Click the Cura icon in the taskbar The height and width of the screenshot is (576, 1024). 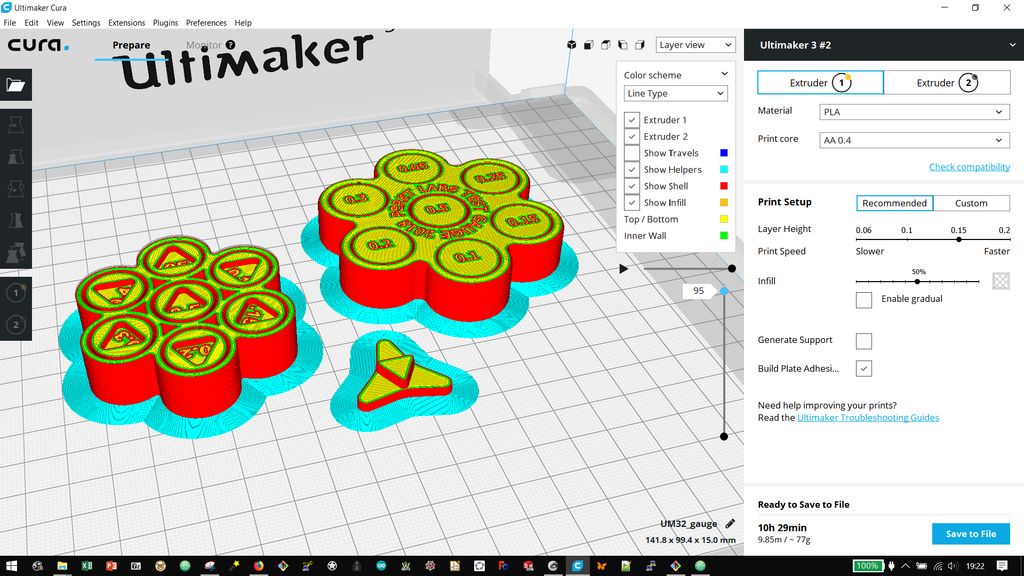tap(577, 566)
